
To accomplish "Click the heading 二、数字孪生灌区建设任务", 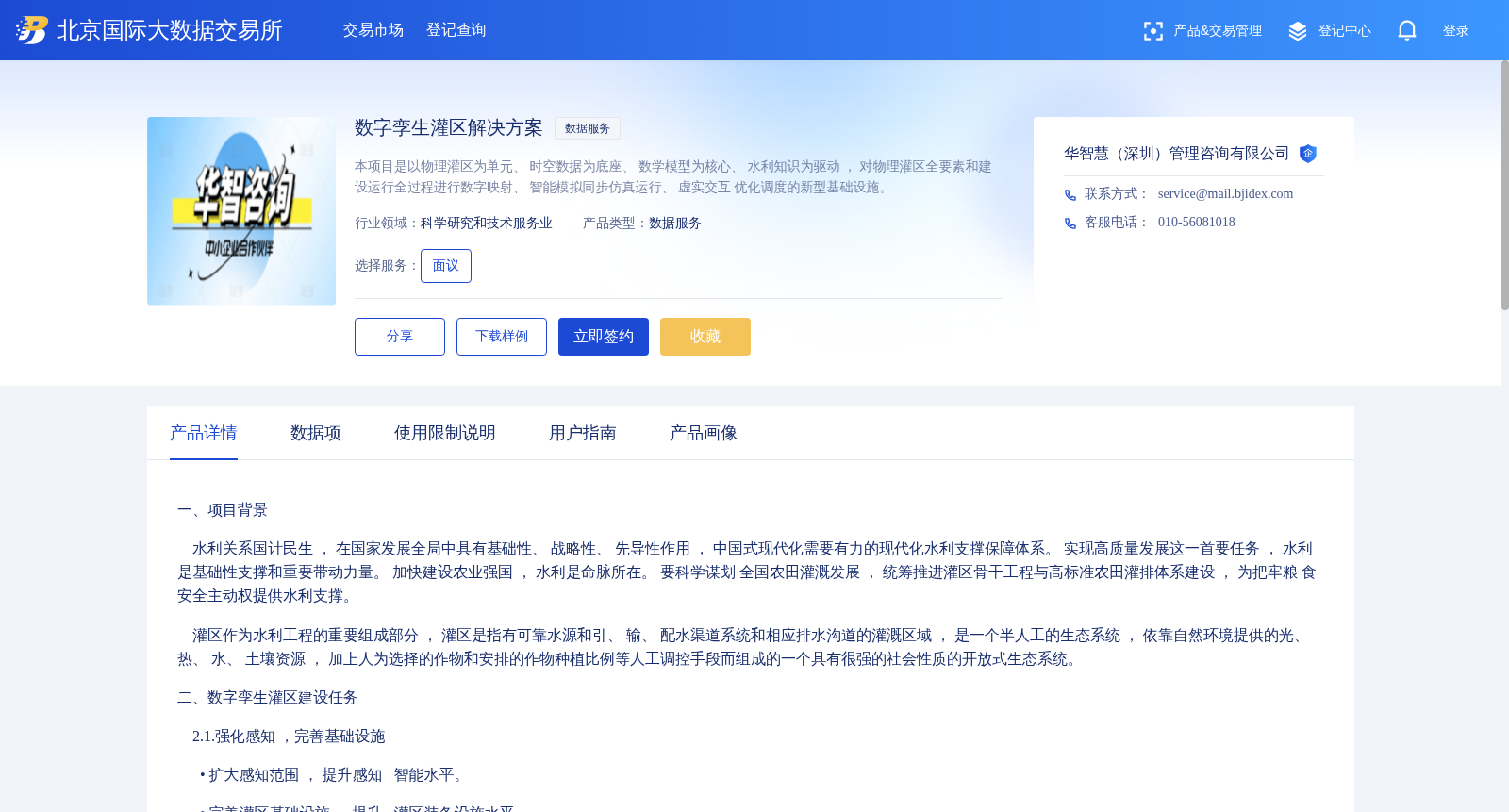I will [x=268, y=698].
